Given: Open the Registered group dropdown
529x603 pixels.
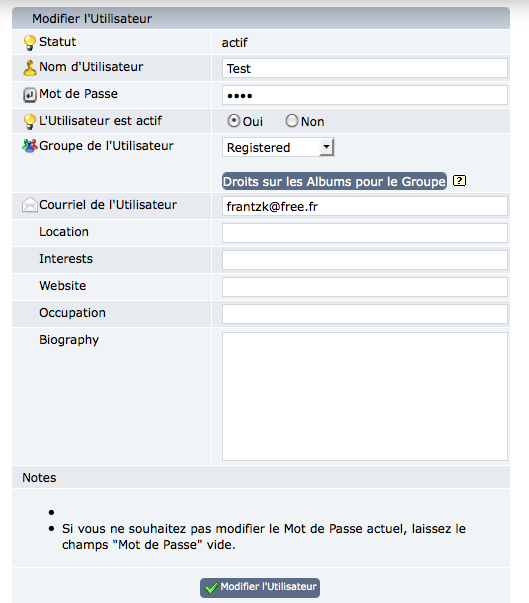Looking at the screenshot, I should [x=278, y=147].
